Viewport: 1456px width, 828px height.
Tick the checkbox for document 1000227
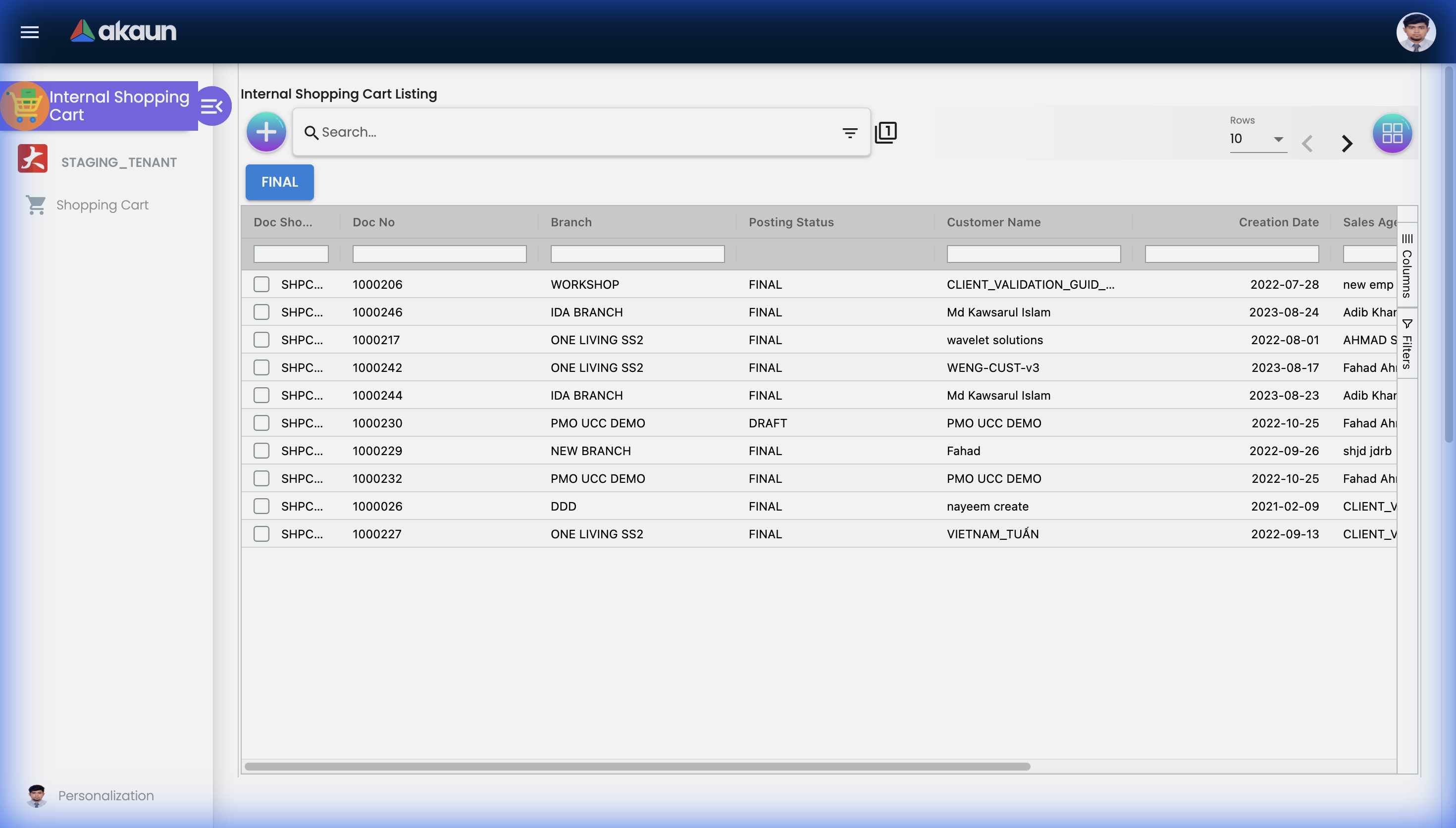[x=261, y=534]
